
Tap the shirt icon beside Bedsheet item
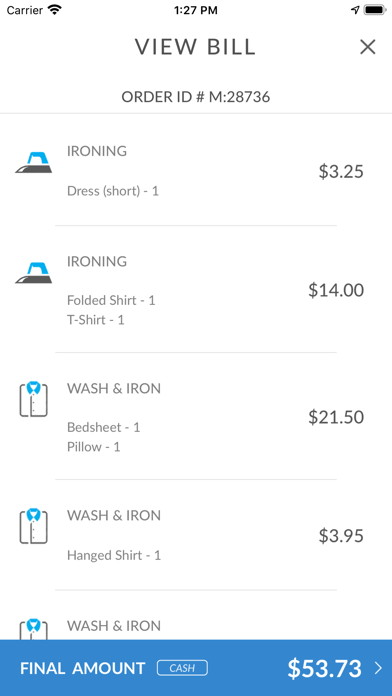(34, 399)
